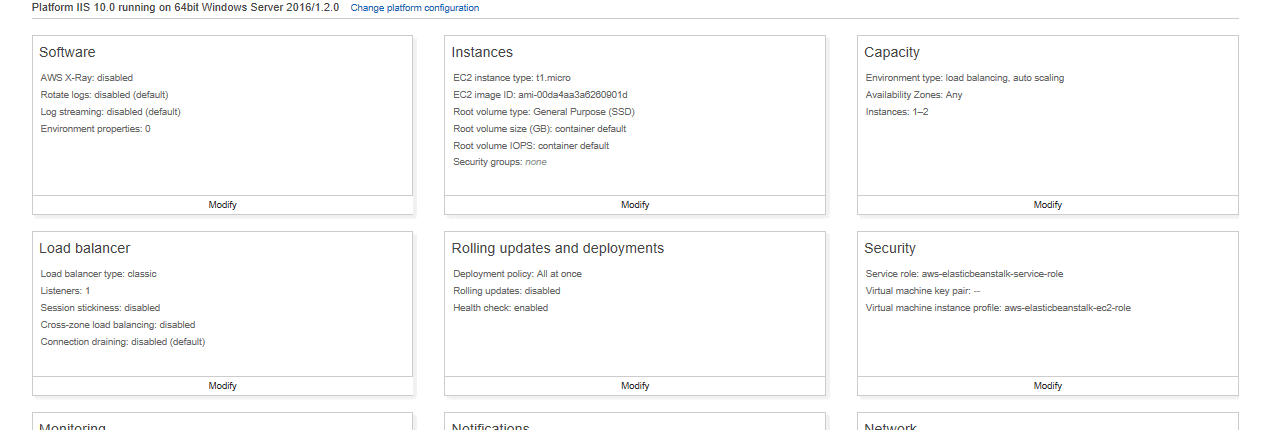Select 'Connection draining: disabled (default)' line
Image resolution: width=1272 pixels, height=430 pixels.
click(x=123, y=342)
